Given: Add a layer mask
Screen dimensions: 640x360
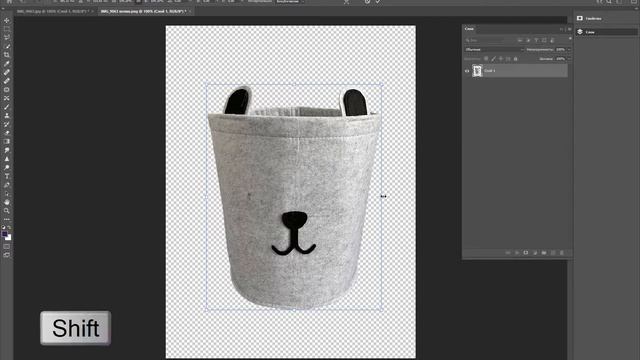Looking at the screenshot, I should [x=526, y=253].
